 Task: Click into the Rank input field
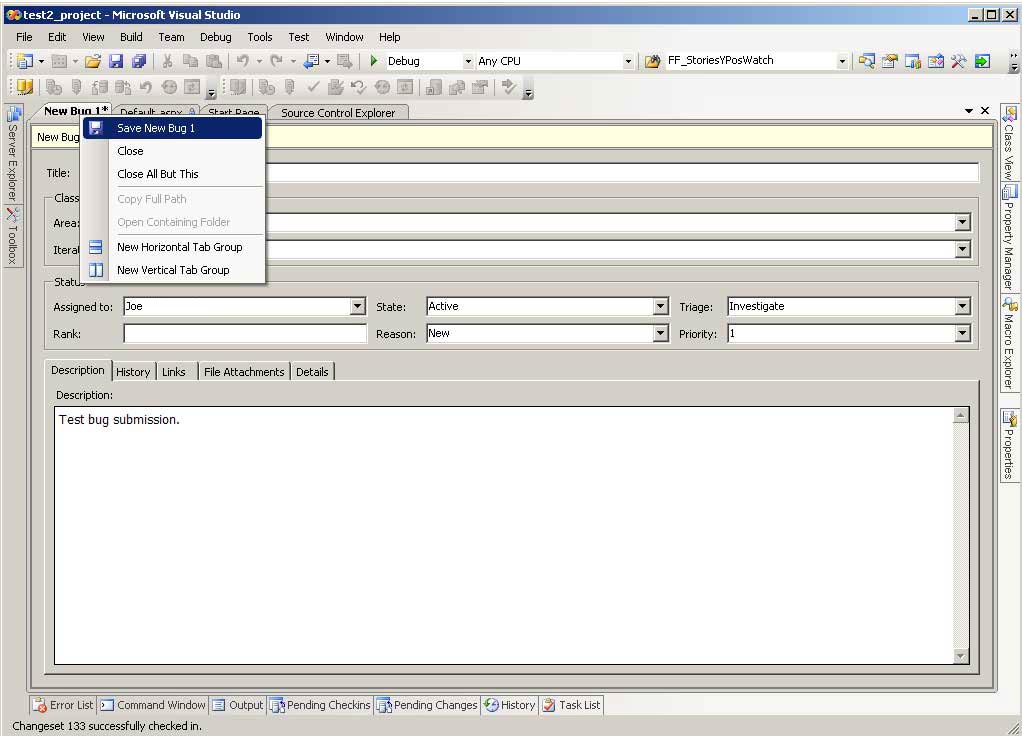coord(245,334)
